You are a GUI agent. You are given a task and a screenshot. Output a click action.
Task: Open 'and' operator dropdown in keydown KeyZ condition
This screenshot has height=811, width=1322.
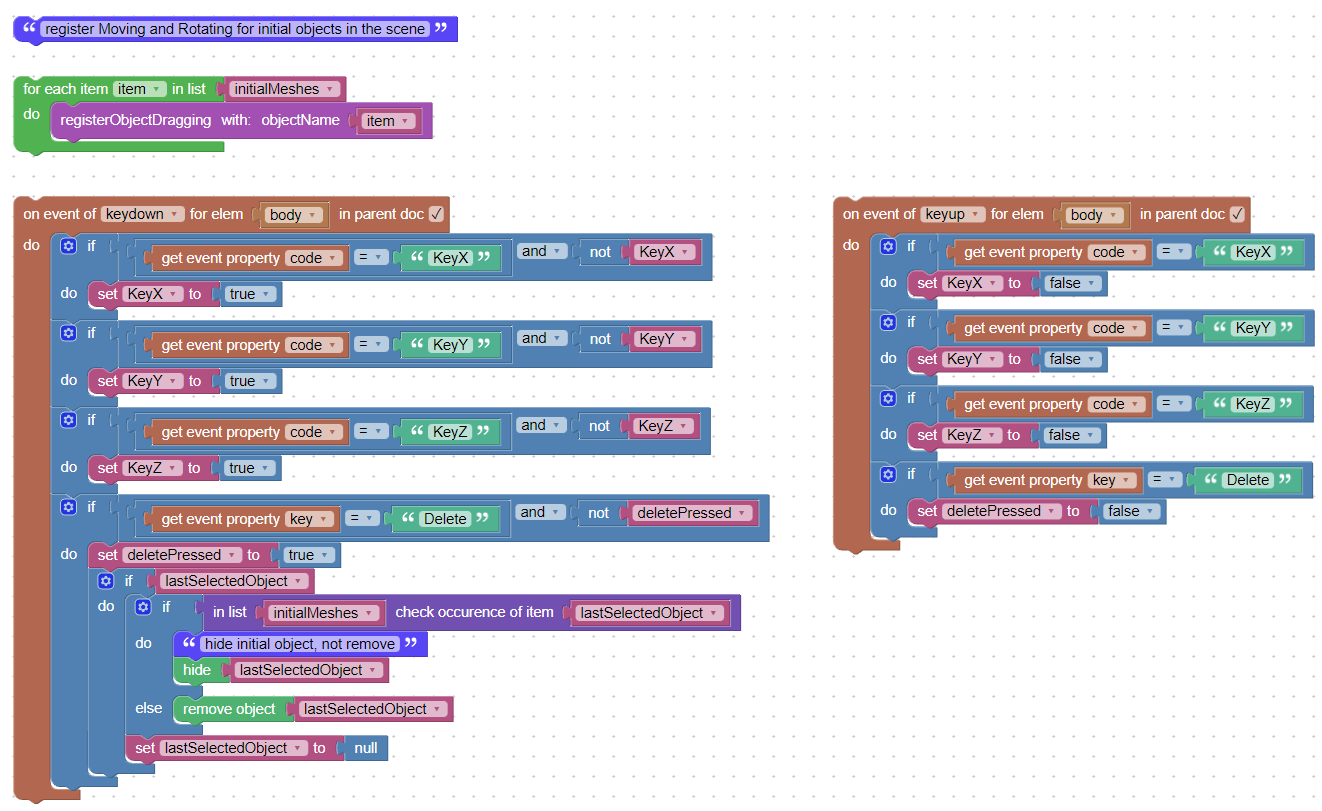(541, 425)
